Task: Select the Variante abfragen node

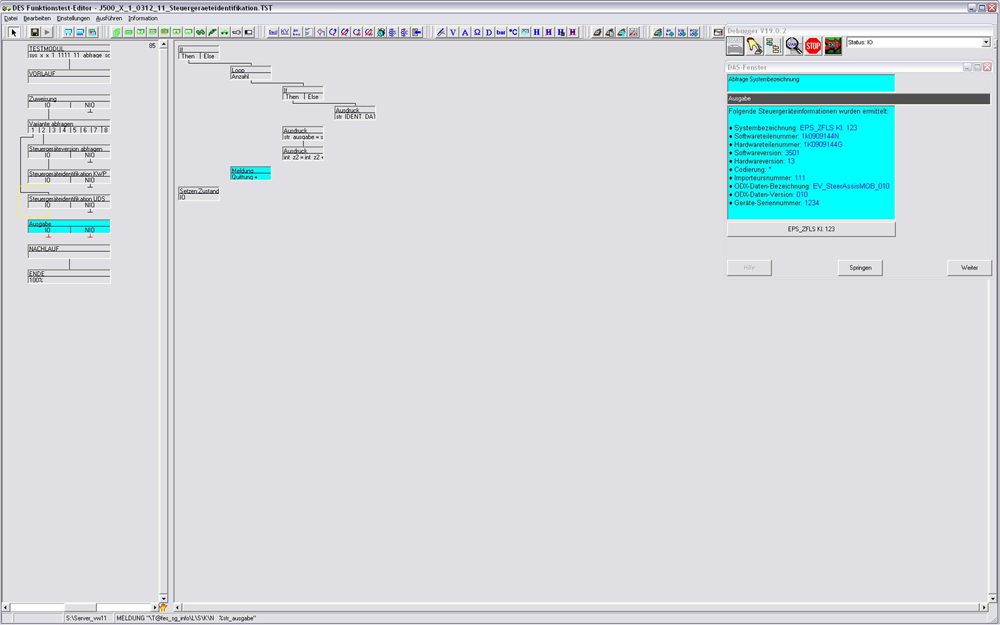Action: click(x=69, y=127)
